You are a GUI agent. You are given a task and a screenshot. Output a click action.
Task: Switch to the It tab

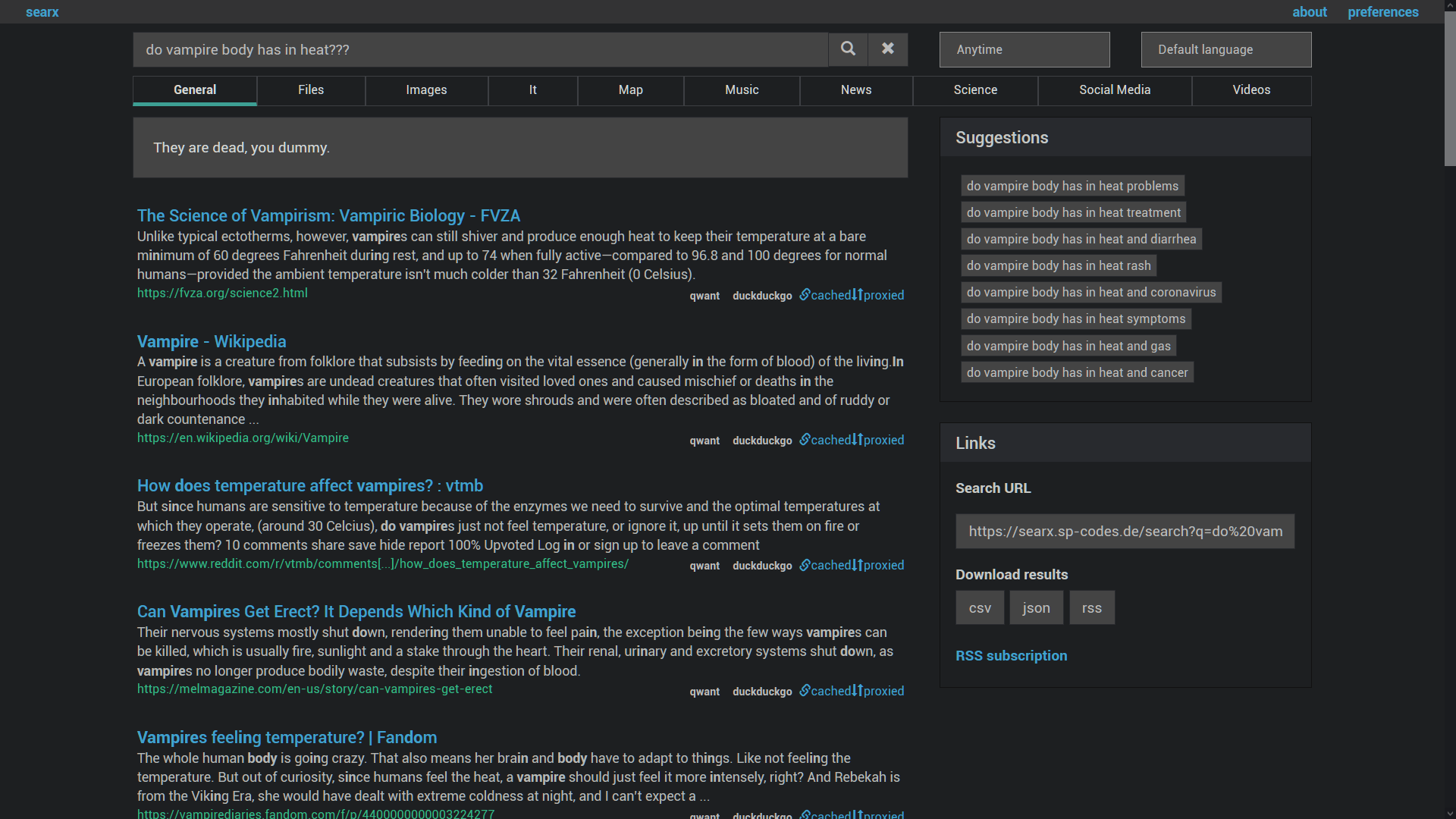click(533, 90)
